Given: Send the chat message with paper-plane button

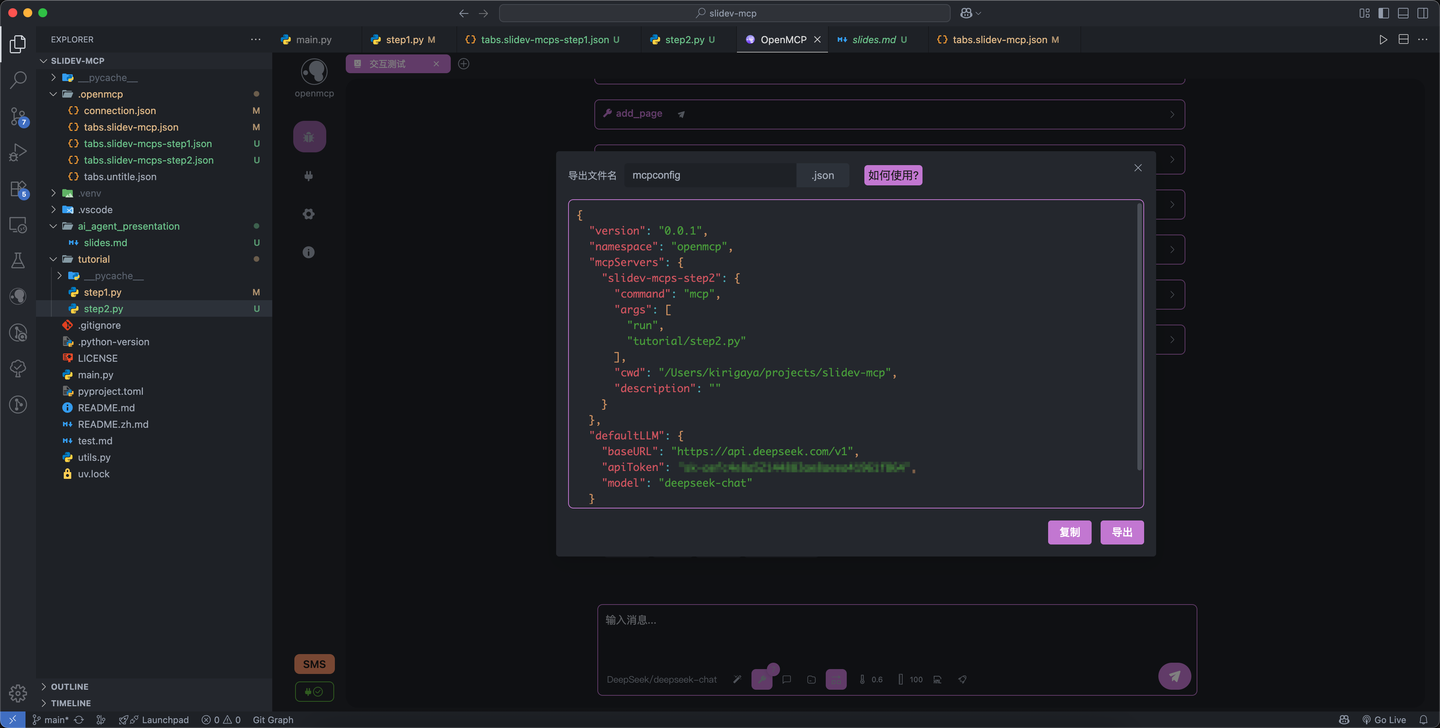Looking at the screenshot, I should tap(1175, 676).
